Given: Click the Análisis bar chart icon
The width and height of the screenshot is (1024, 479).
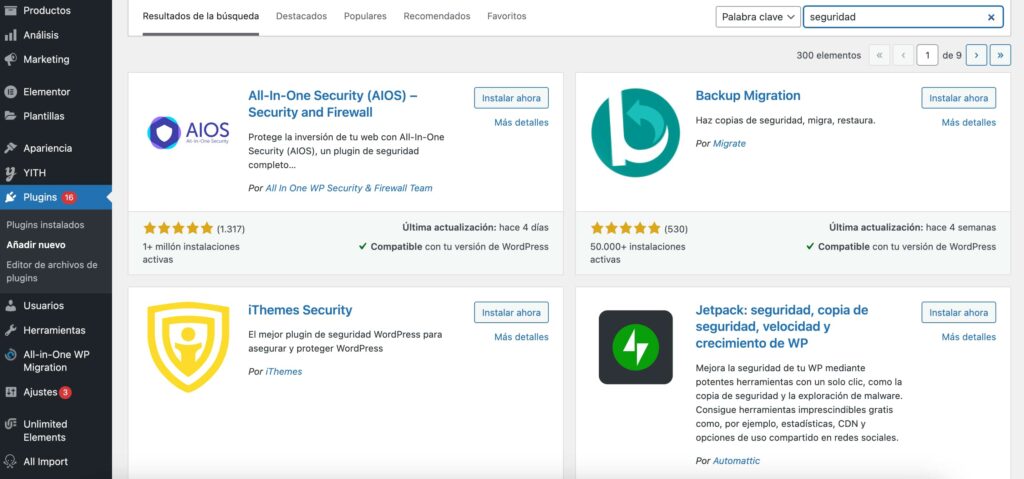Looking at the screenshot, I should click(x=10, y=35).
